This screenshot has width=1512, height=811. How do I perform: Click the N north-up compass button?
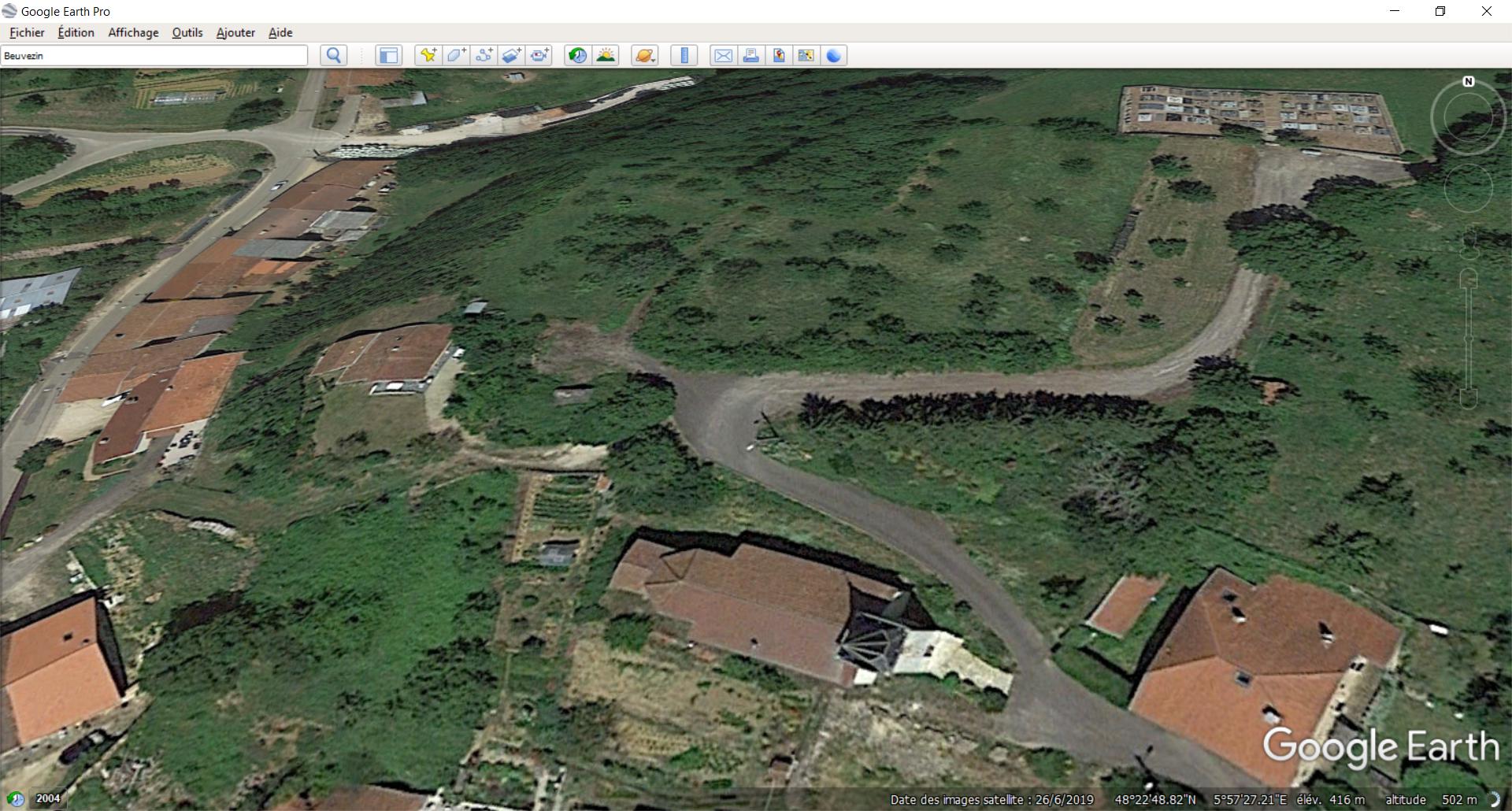click(1468, 82)
